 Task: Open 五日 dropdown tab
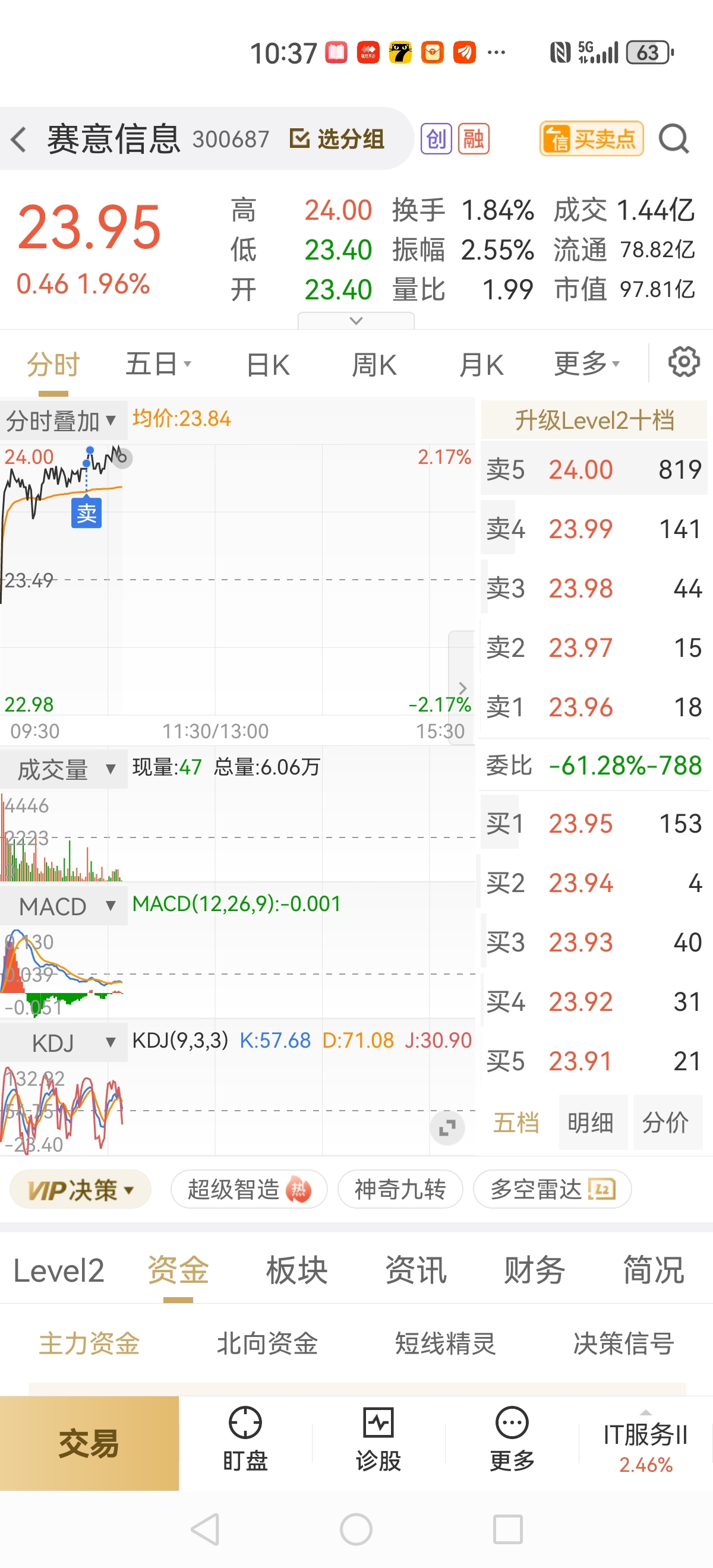pyautogui.click(x=158, y=364)
